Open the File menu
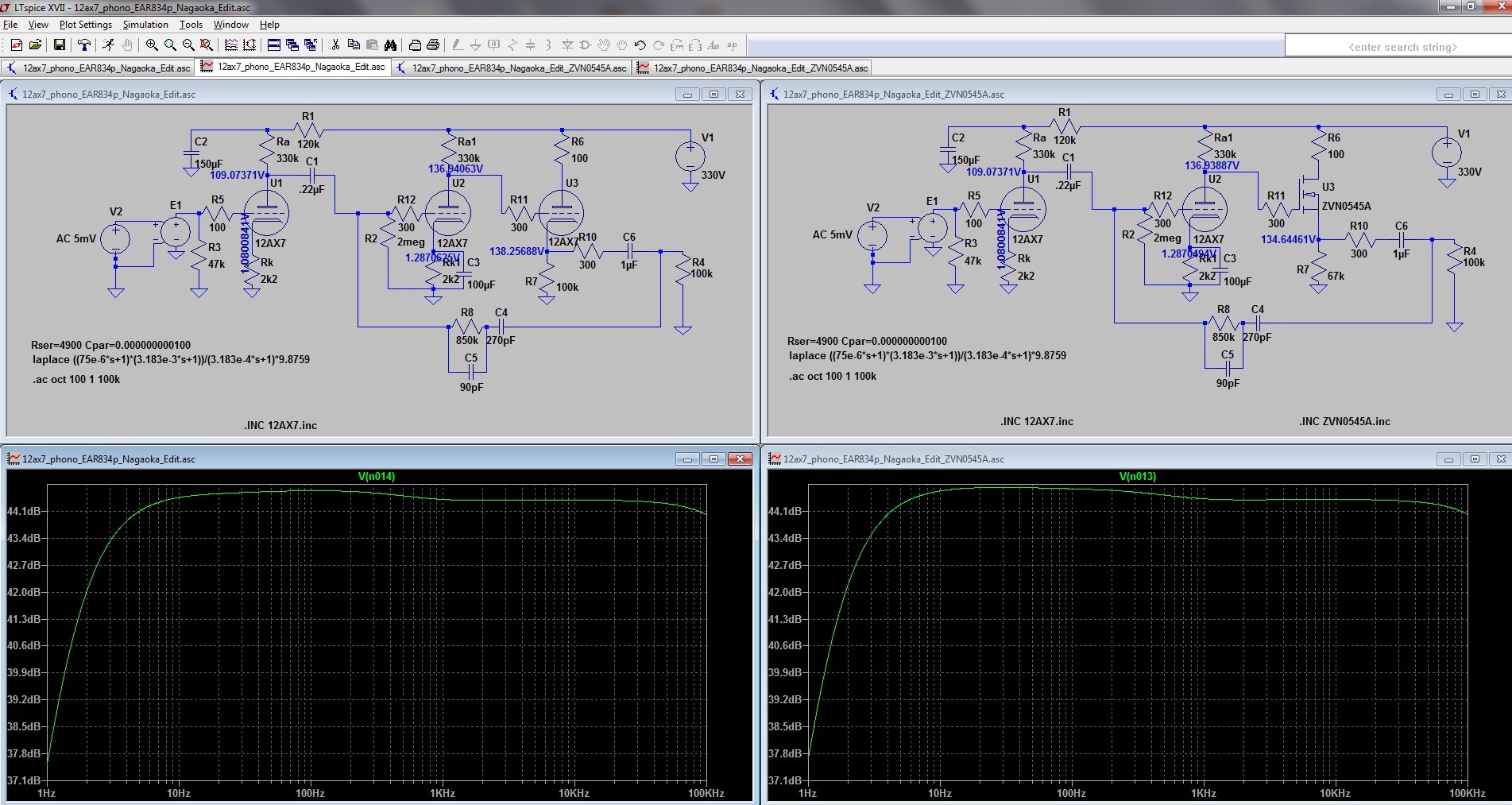 [x=10, y=25]
